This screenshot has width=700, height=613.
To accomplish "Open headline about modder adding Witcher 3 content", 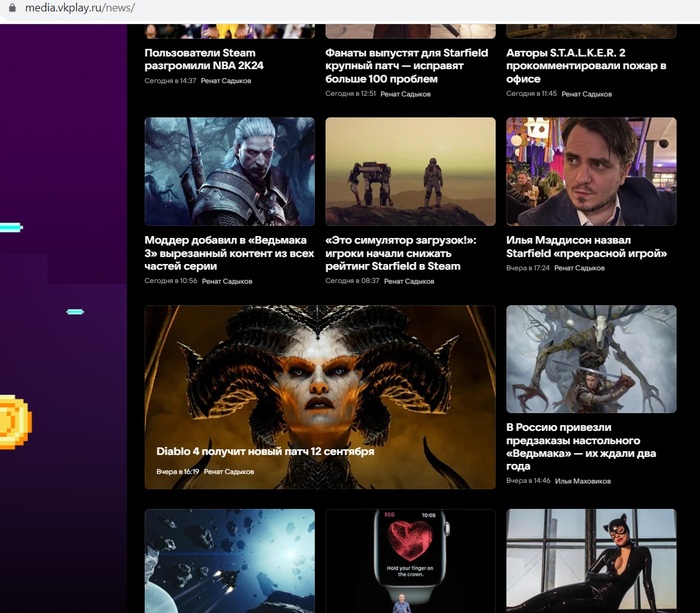I will pos(229,253).
